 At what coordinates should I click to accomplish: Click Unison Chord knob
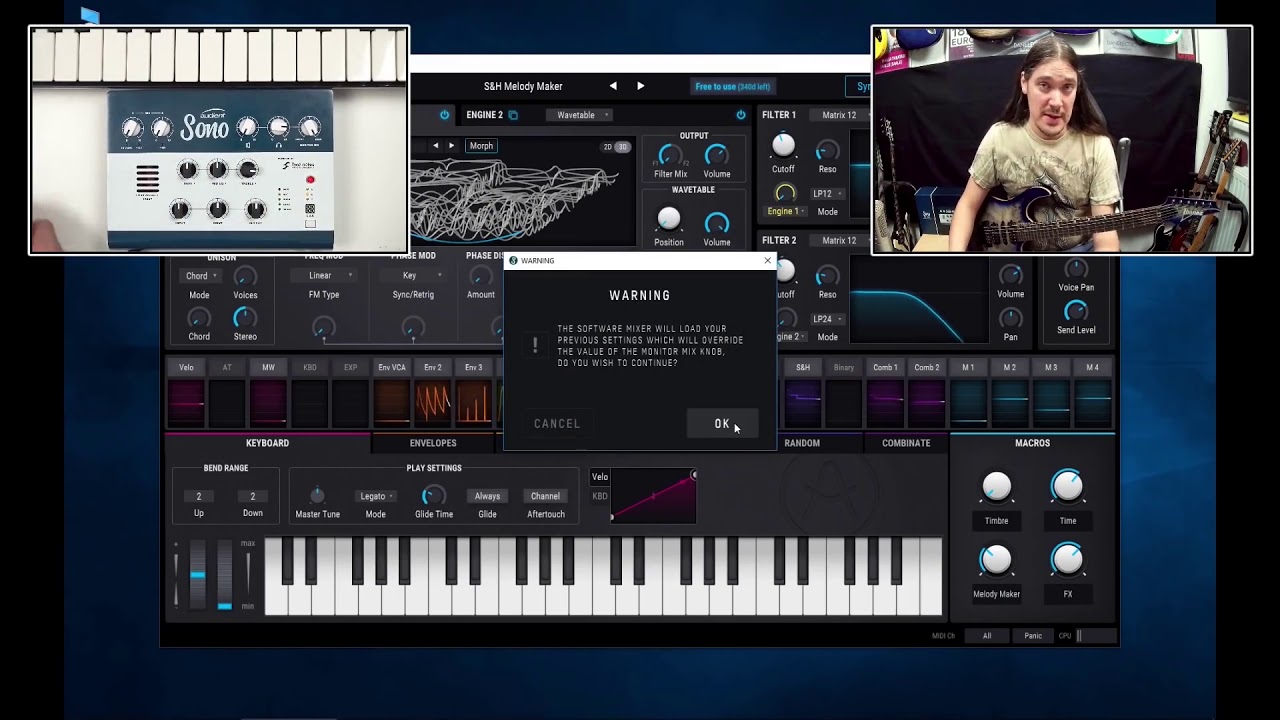(199, 318)
